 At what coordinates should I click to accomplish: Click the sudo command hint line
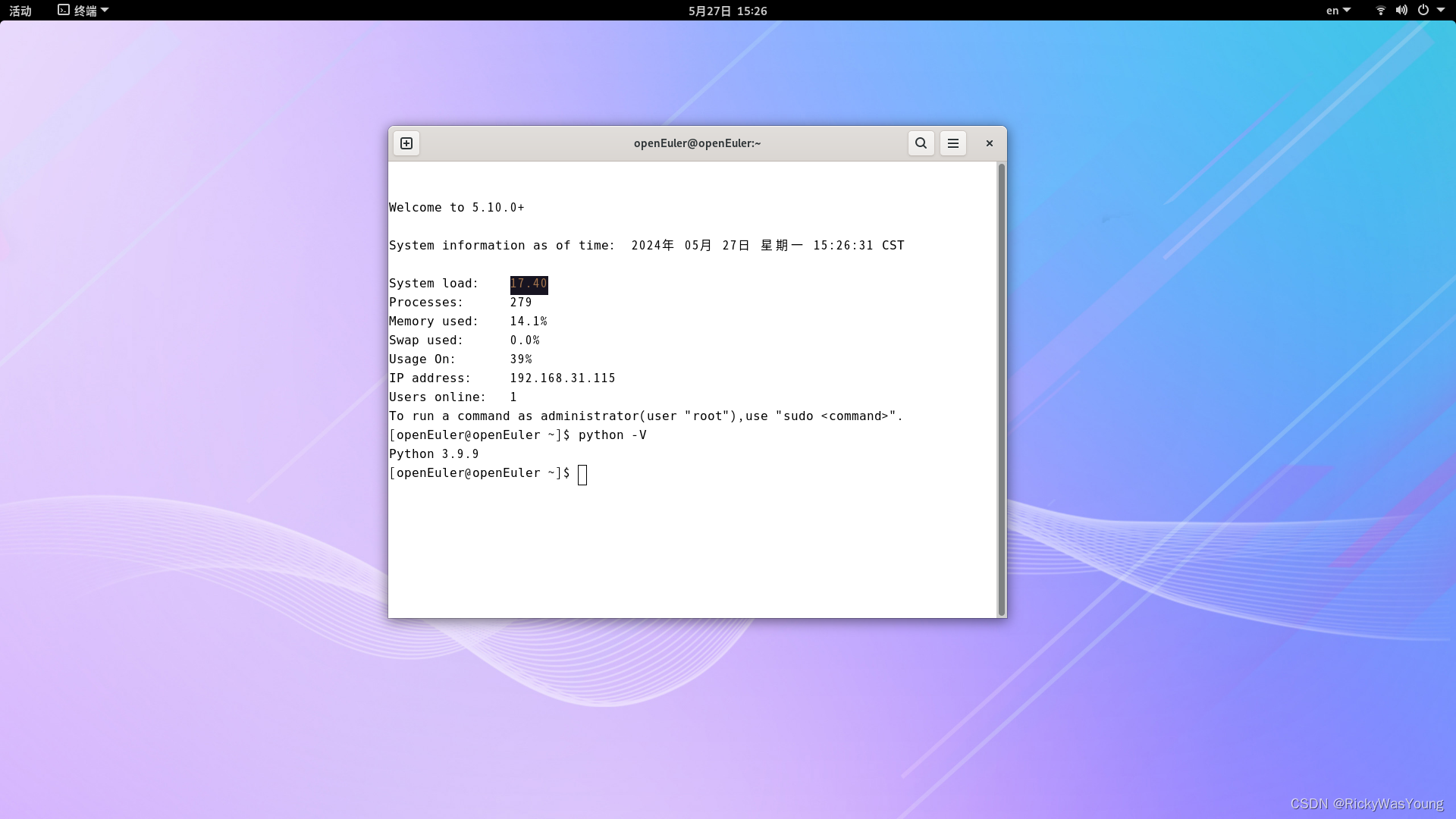646,416
